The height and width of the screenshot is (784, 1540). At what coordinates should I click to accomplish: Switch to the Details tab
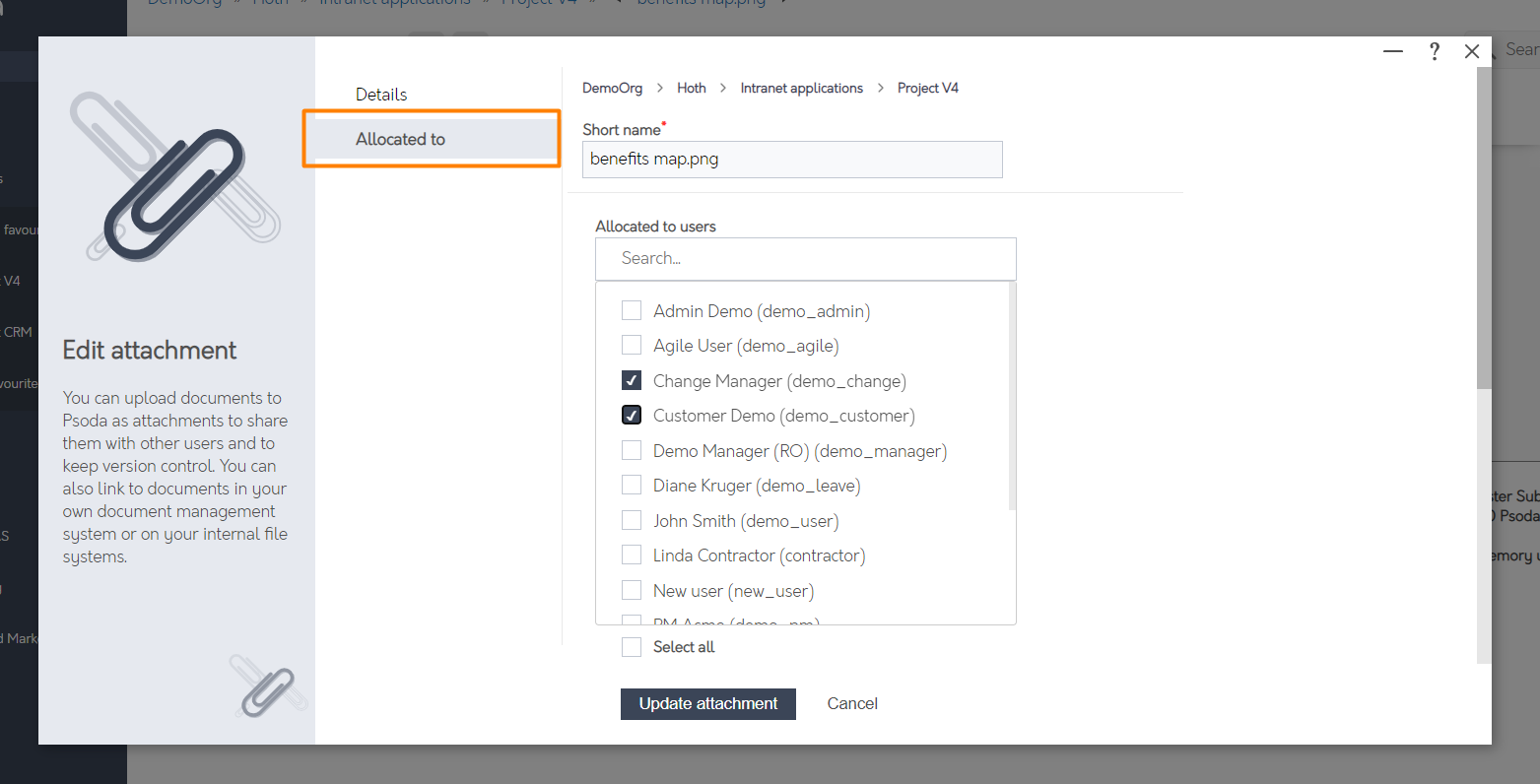(381, 94)
